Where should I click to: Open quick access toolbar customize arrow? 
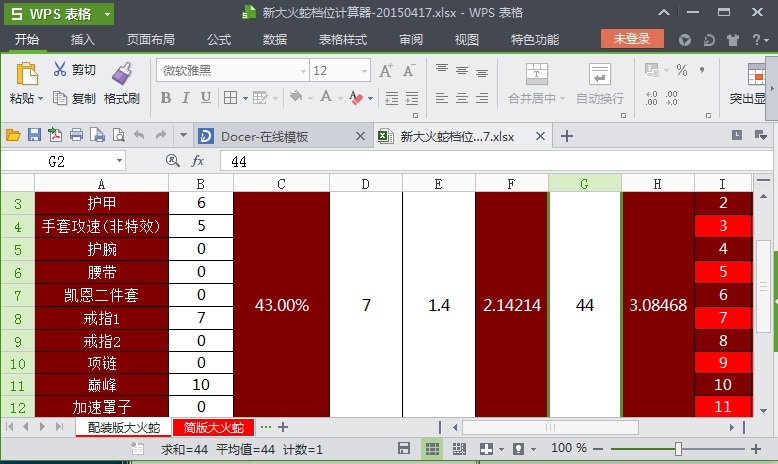[x=183, y=135]
